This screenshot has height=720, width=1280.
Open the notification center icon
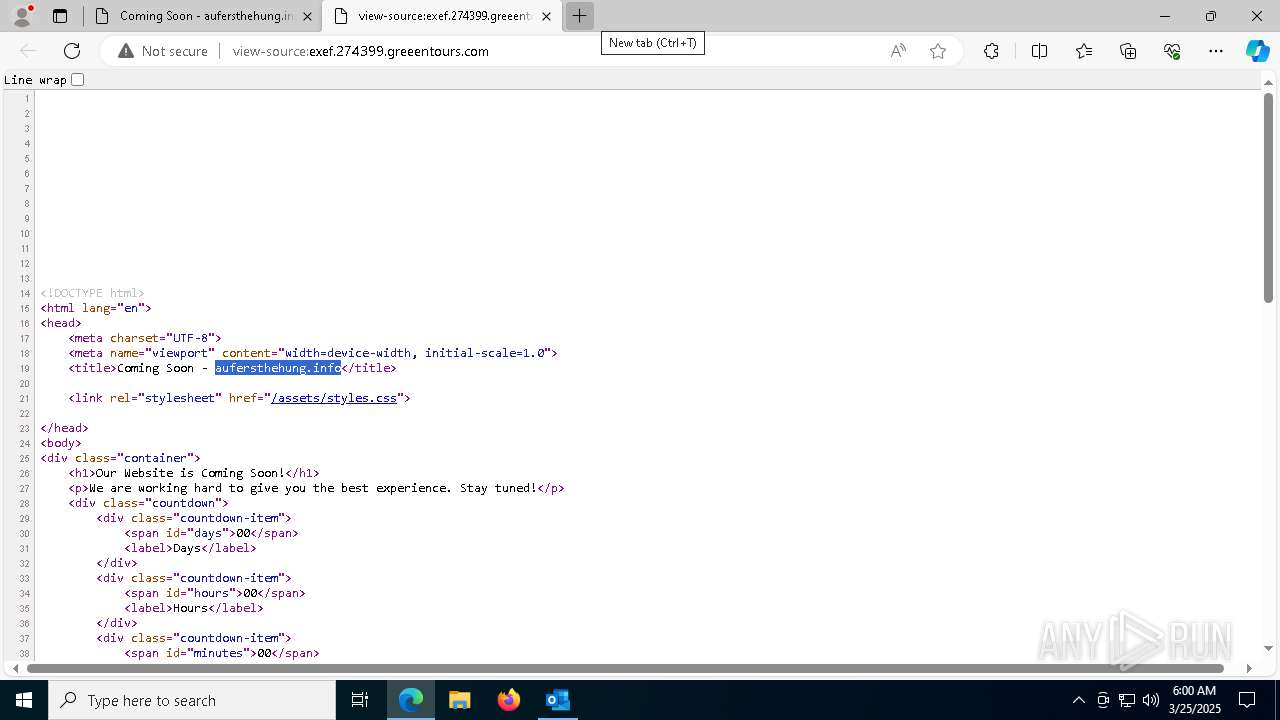pos(1247,700)
